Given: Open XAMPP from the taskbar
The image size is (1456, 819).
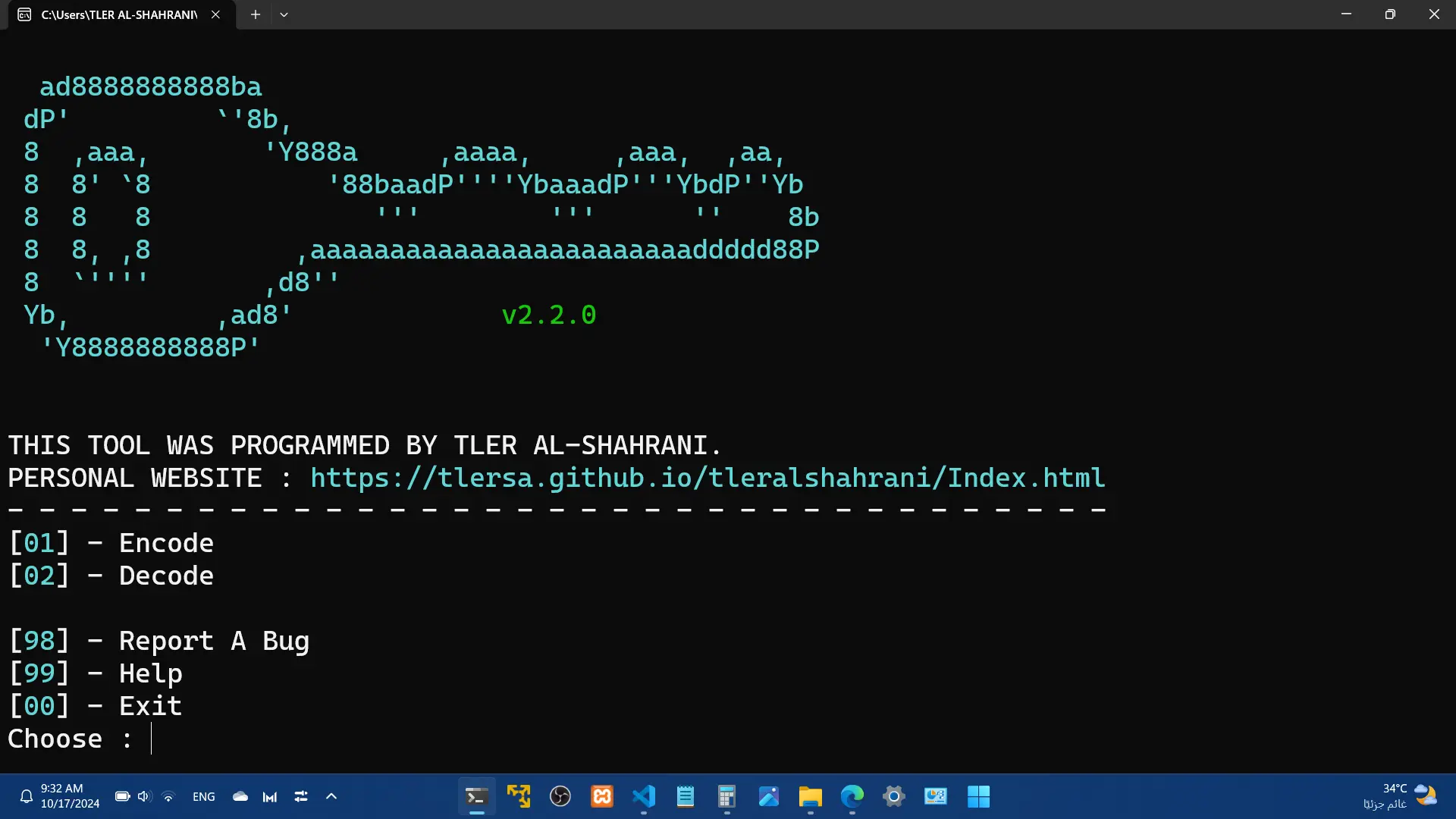Looking at the screenshot, I should [602, 796].
